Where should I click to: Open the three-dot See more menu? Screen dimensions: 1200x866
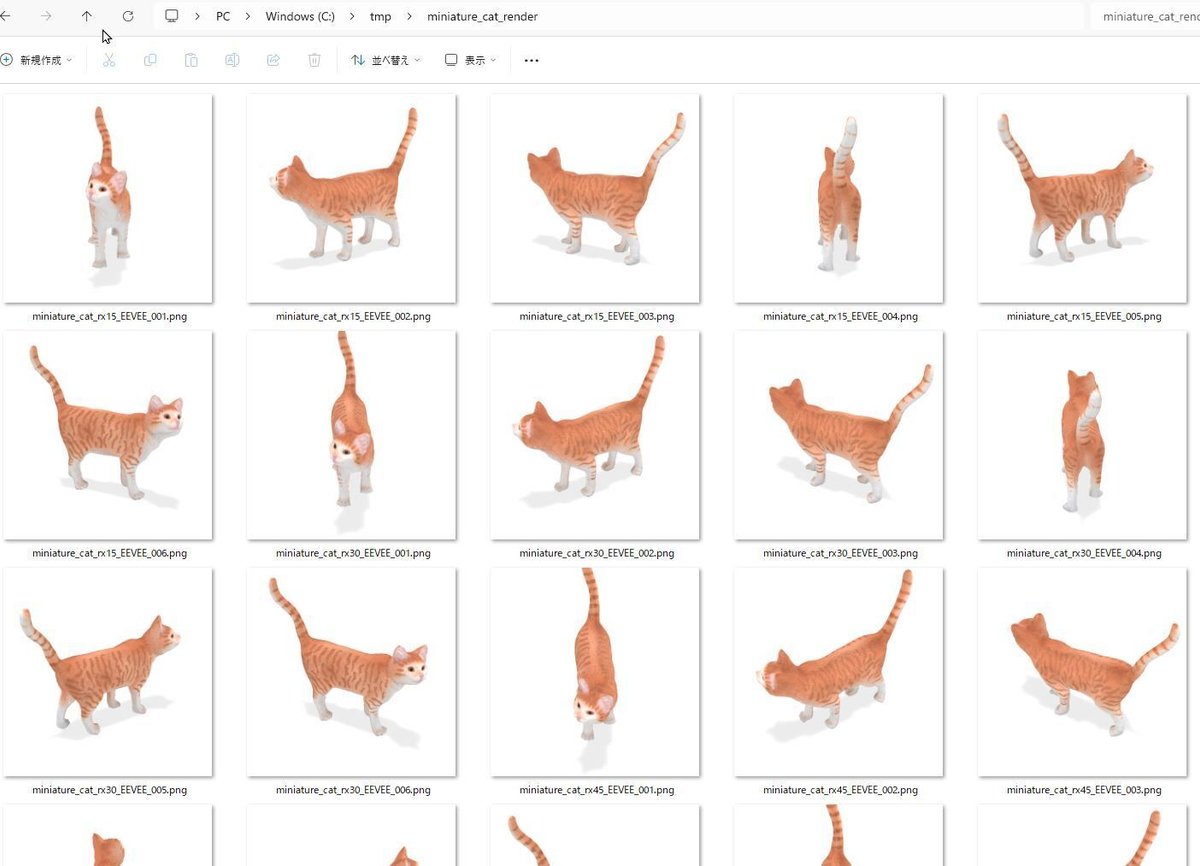531,61
